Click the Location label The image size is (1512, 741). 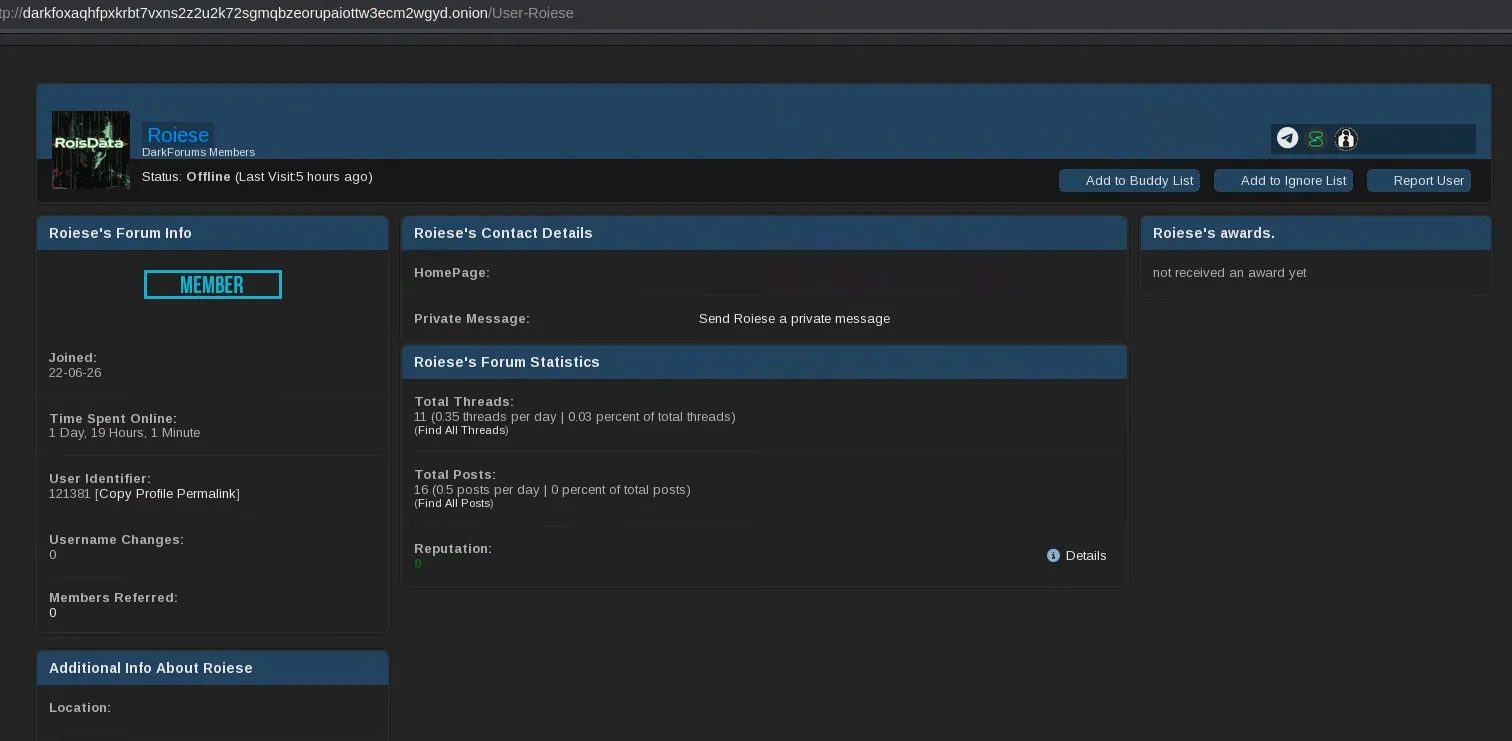coord(80,707)
